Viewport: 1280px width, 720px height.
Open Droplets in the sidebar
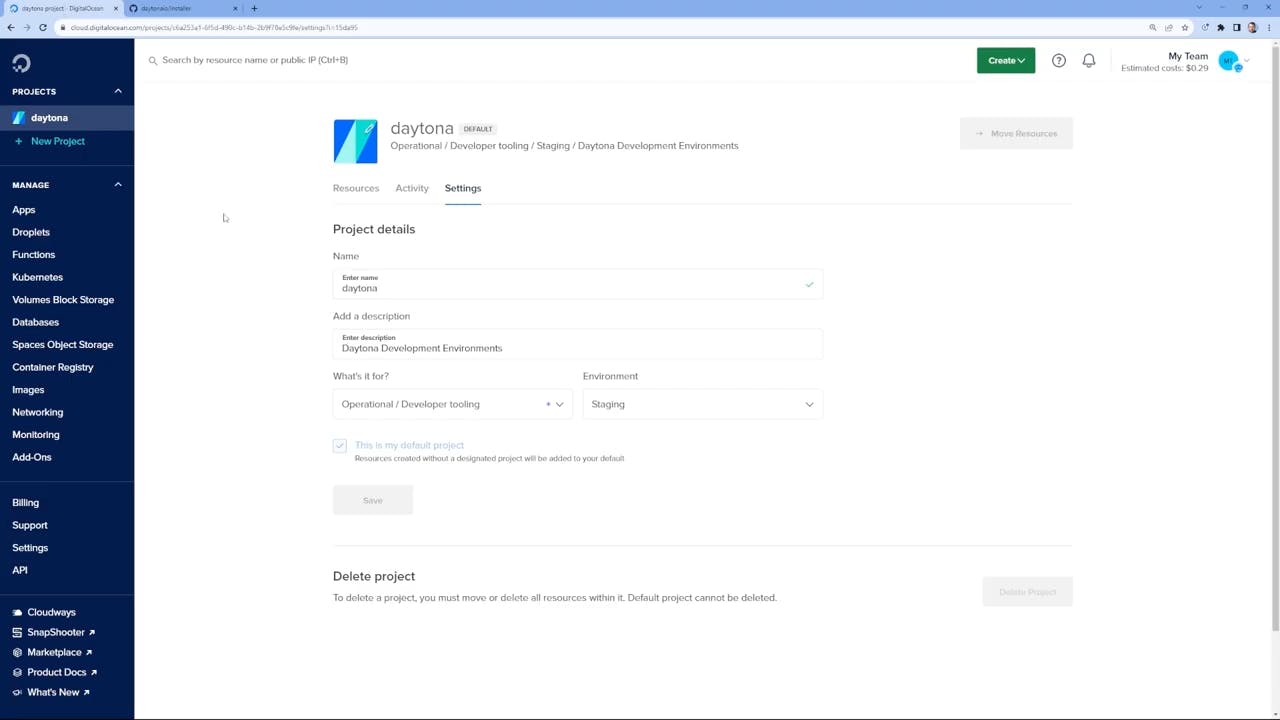point(31,232)
